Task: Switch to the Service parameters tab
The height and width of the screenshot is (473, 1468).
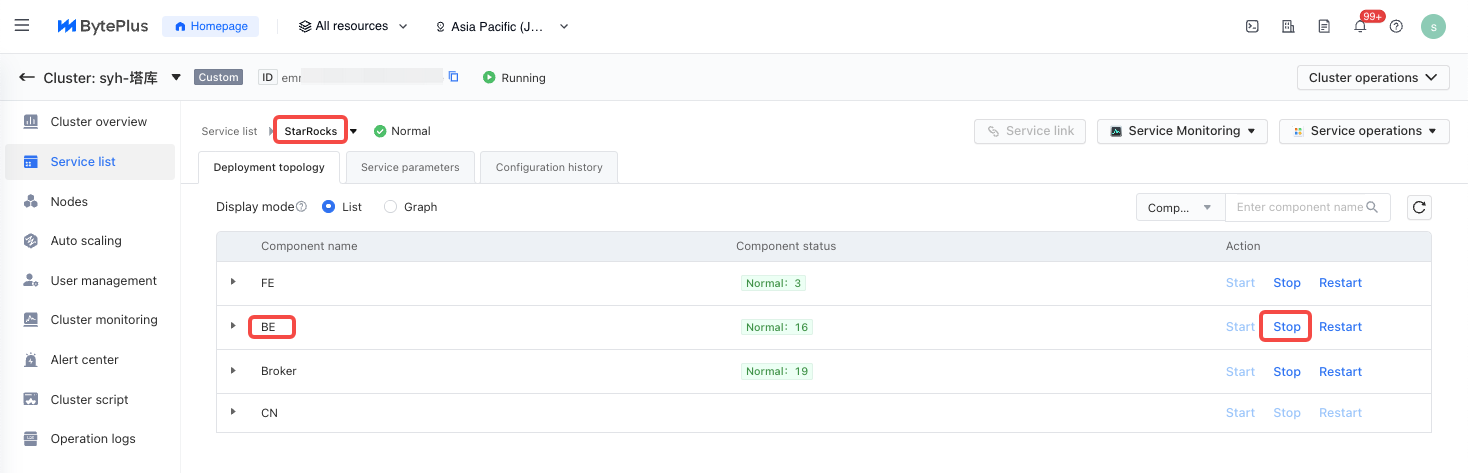Action: pyautogui.click(x=410, y=167)
